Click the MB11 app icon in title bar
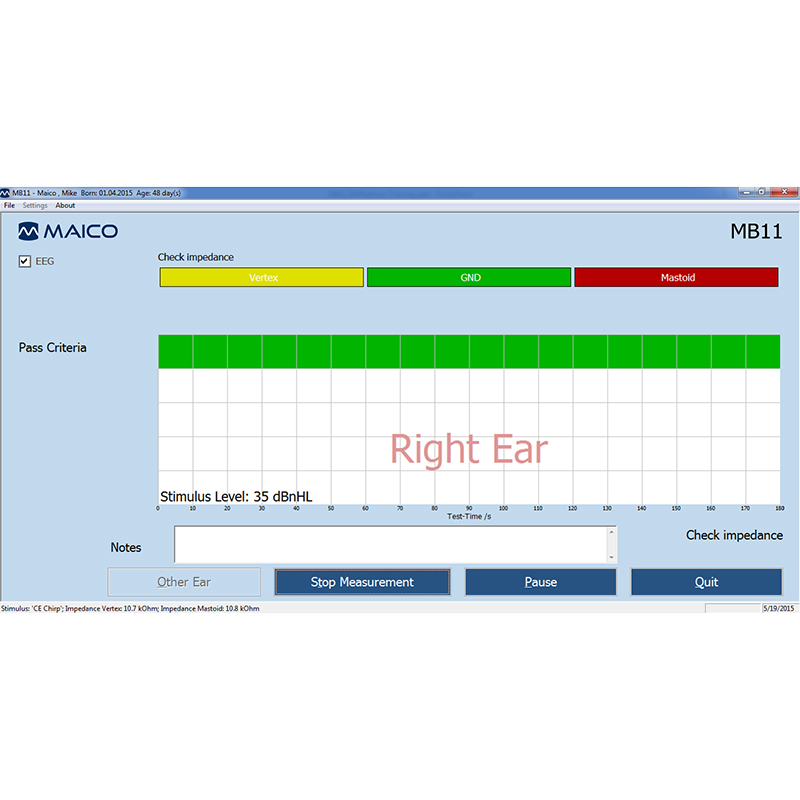Image resolution: width=800 pixels, height=800 pixels. (x=5, y=192)
